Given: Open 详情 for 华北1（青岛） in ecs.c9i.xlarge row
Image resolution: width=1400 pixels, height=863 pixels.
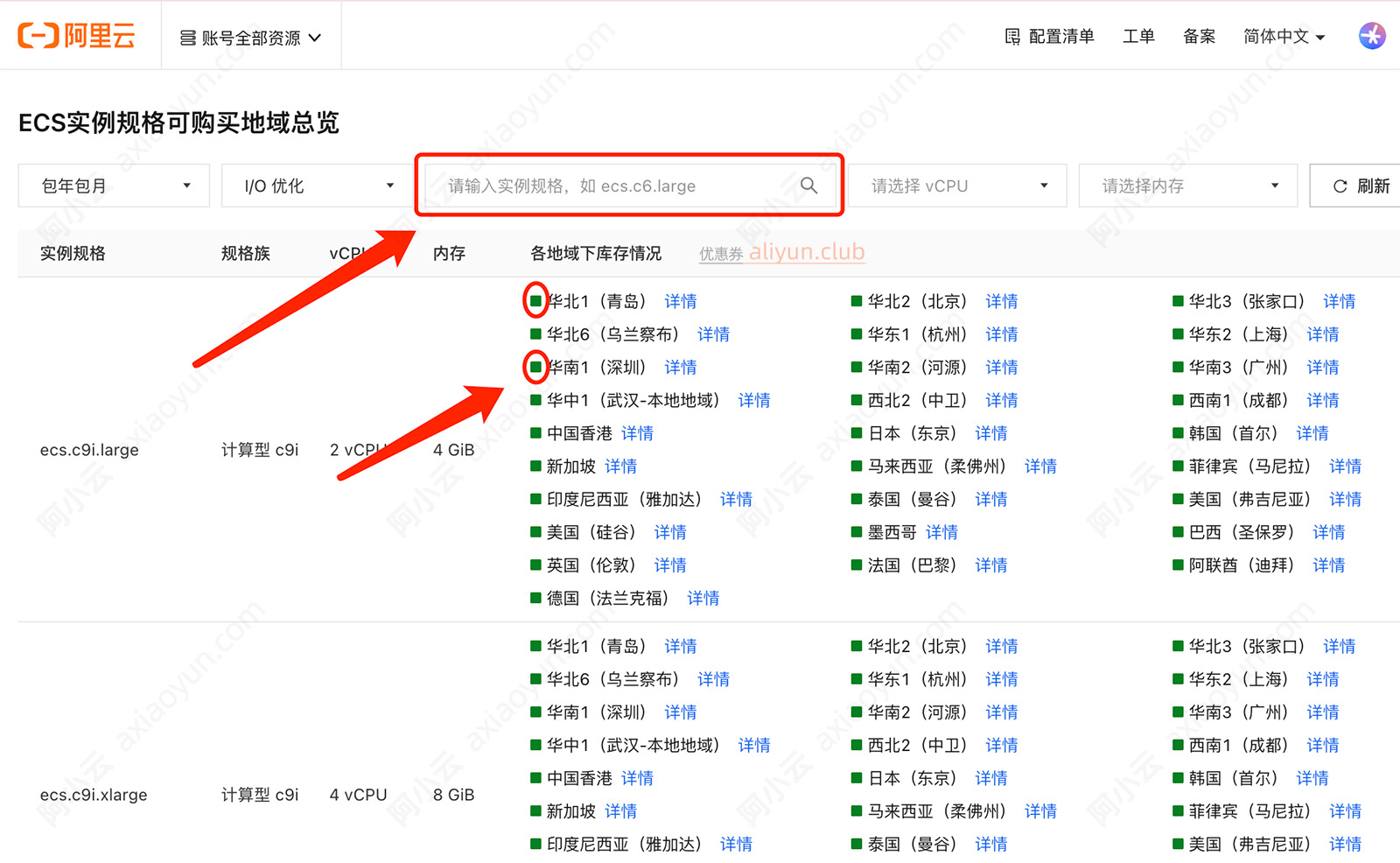Looking at the screenshot, I should (x=681, y=646).
